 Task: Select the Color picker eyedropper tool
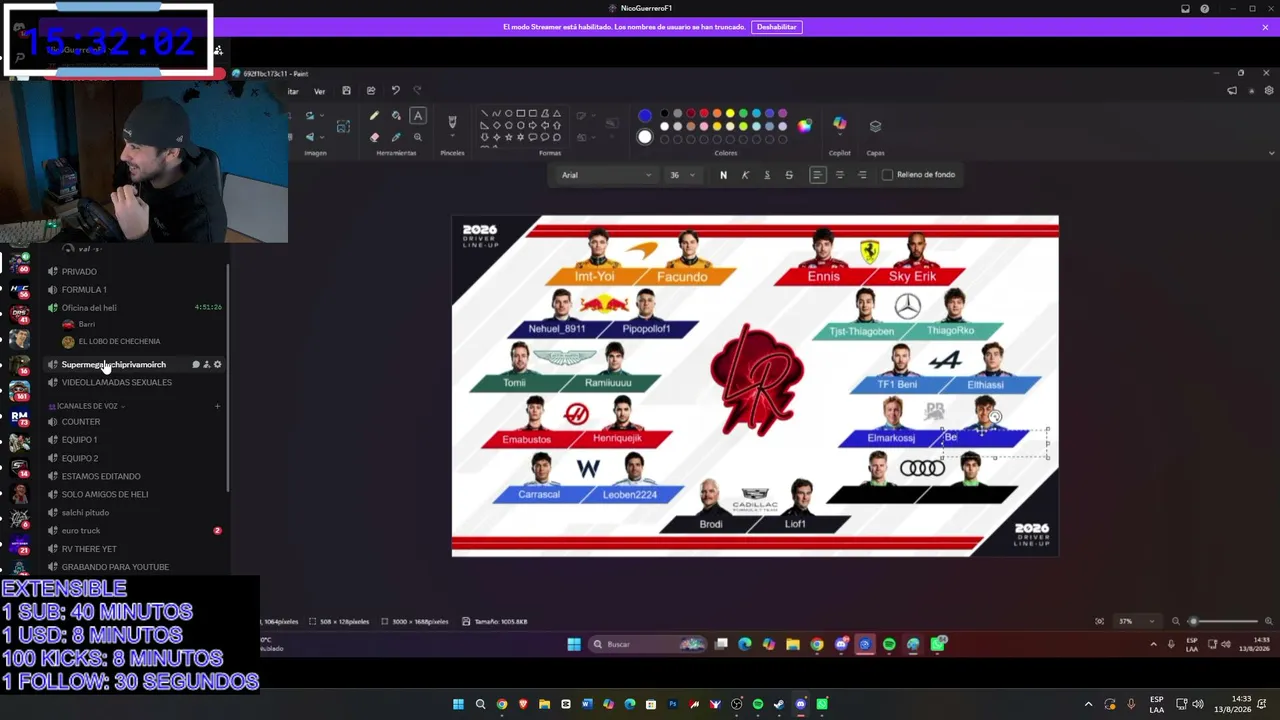coord(396,137)
